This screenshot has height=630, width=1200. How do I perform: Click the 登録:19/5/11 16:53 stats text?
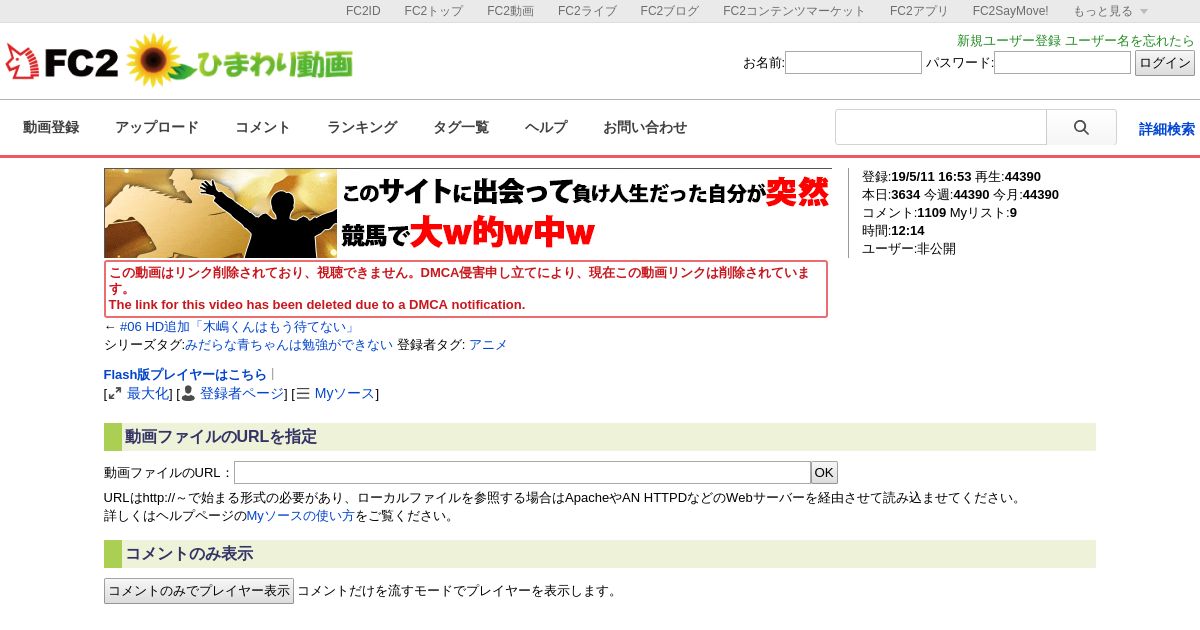pos(917,177)
